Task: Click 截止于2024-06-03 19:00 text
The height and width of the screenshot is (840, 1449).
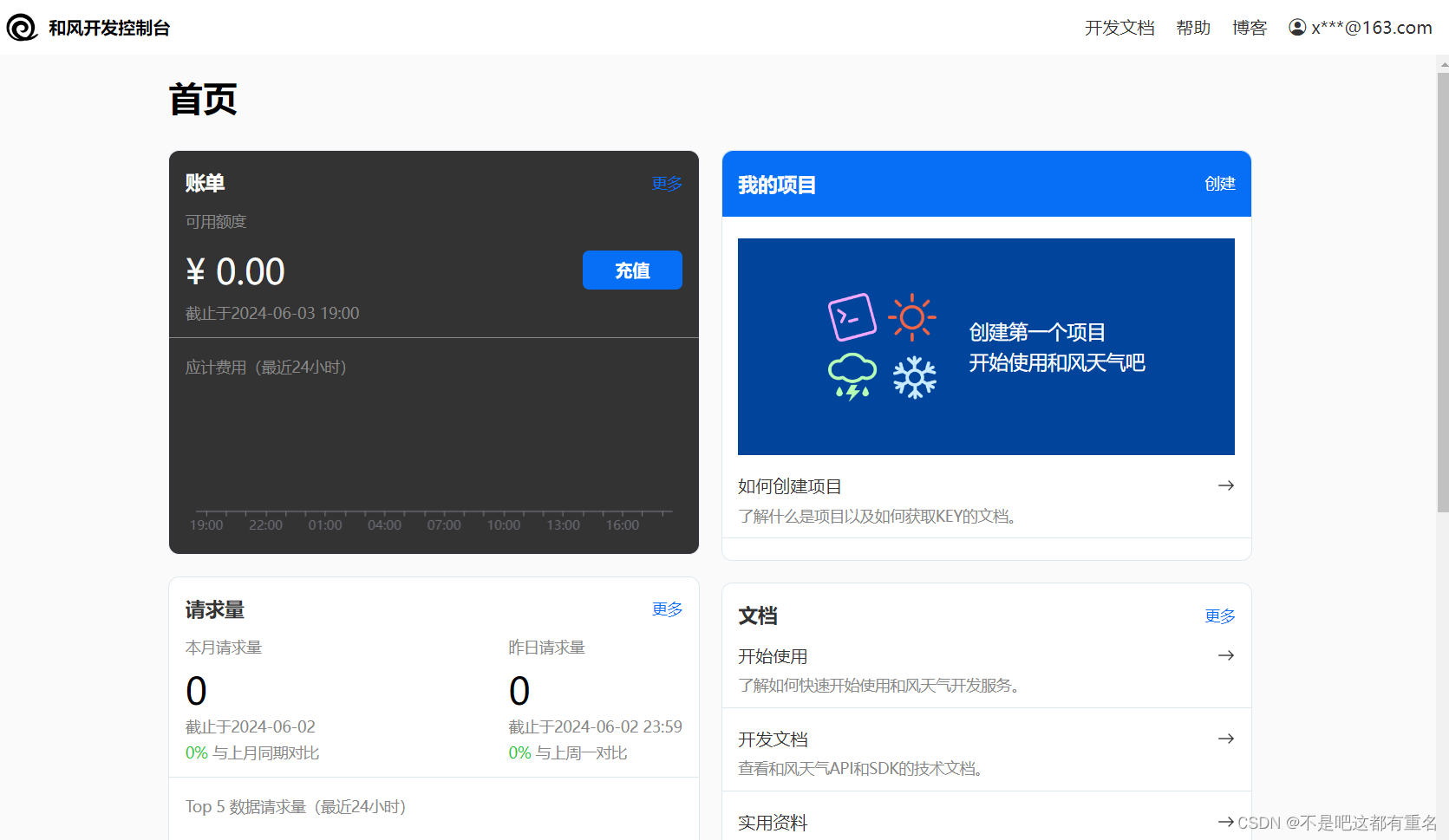Action: (272, 313)
